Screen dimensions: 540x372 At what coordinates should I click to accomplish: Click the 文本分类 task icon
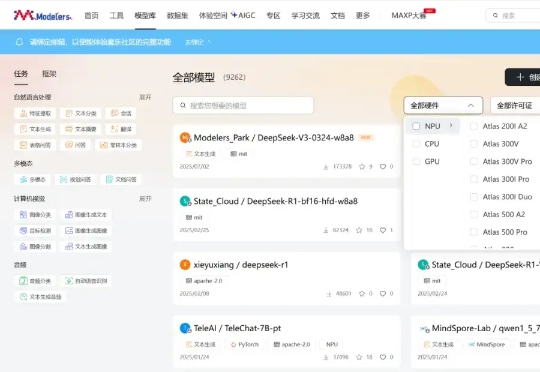[x=69, y=113]
